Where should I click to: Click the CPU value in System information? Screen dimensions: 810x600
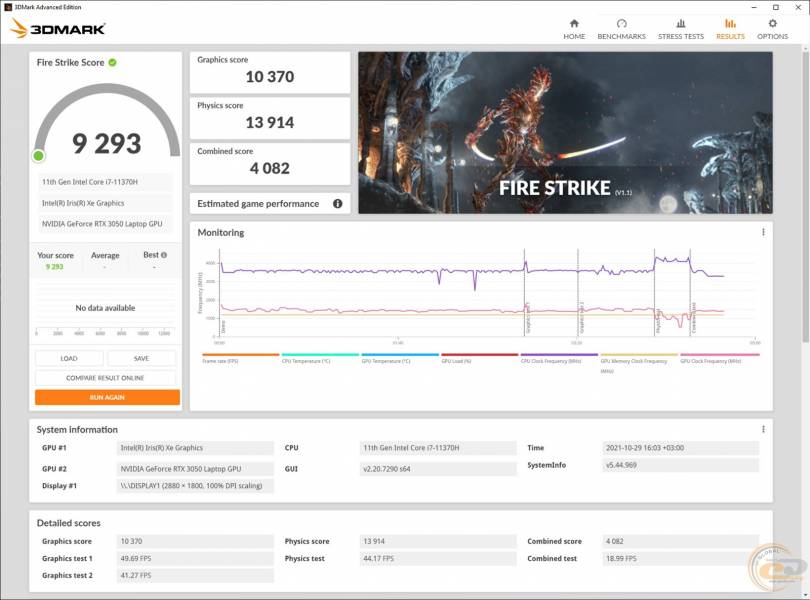tap(438, 448)
